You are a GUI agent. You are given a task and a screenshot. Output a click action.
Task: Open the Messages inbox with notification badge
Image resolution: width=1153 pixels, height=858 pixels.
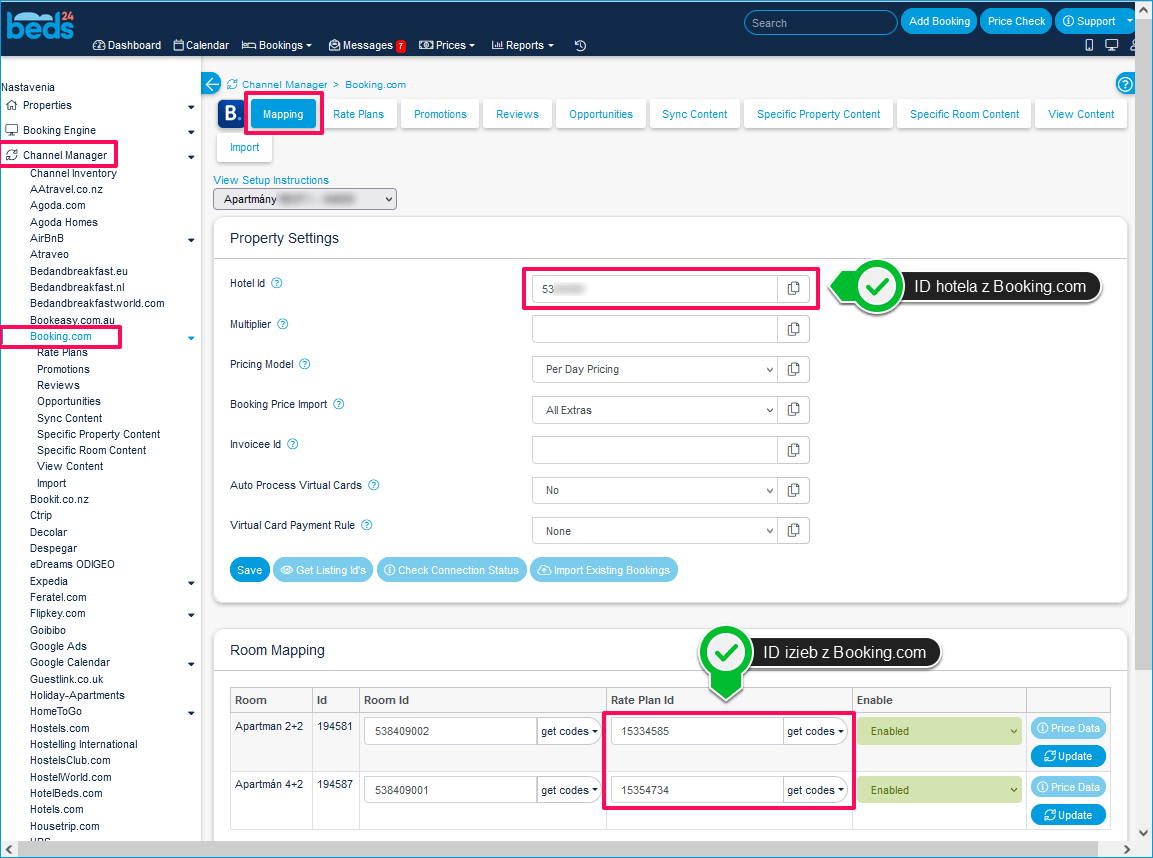pos(366,45)
